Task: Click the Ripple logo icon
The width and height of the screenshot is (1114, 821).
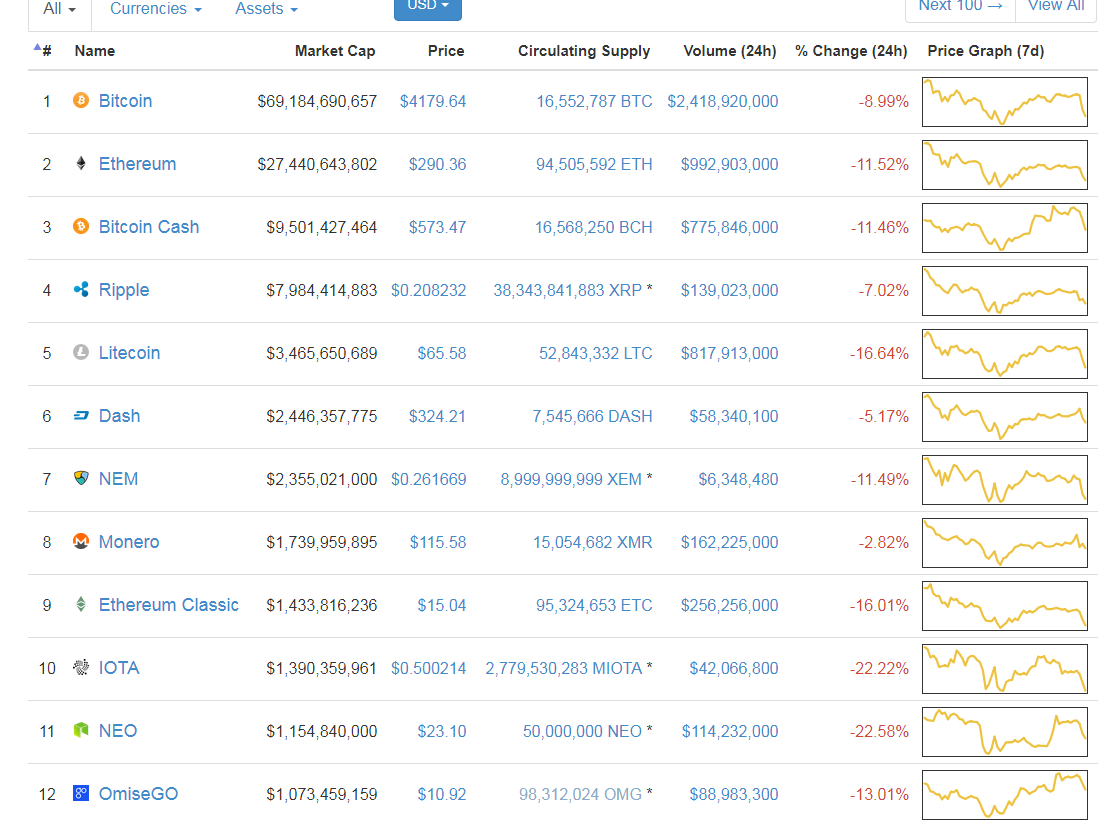Action: [81, 289]
